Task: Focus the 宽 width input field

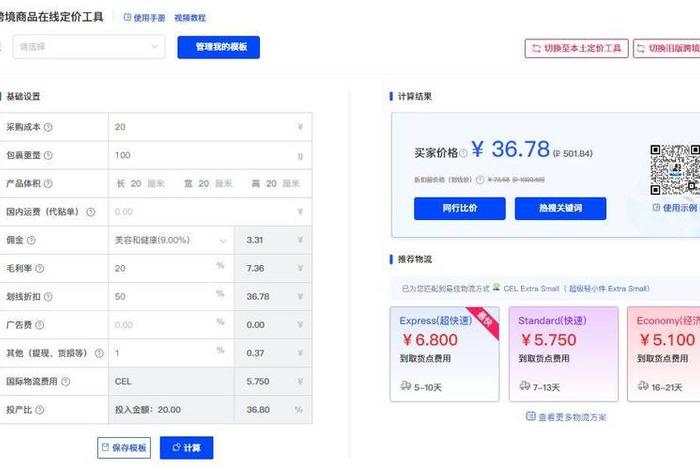Action: (204, 183)
